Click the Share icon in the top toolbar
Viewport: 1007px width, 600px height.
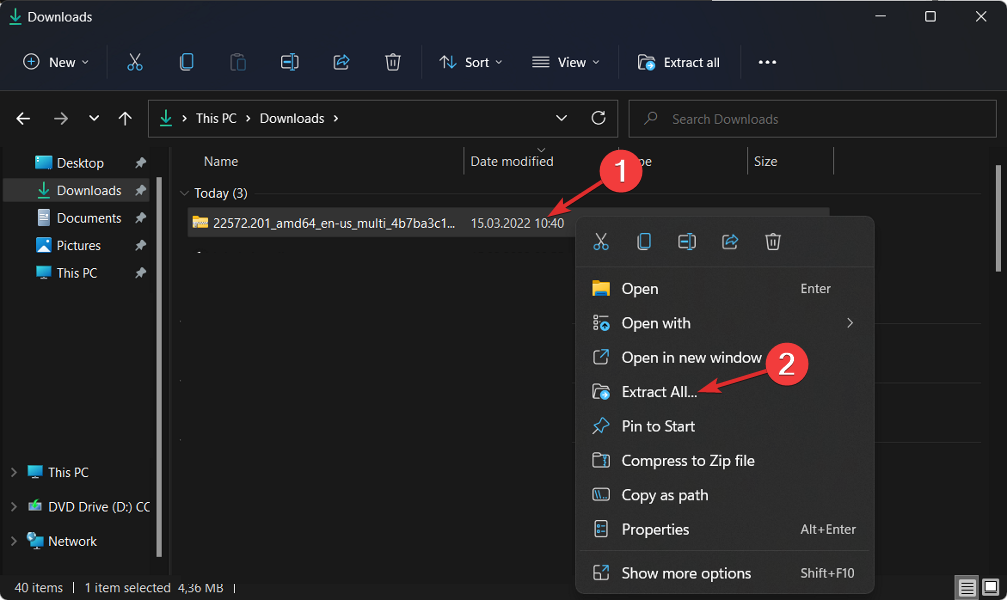[341, 62]
